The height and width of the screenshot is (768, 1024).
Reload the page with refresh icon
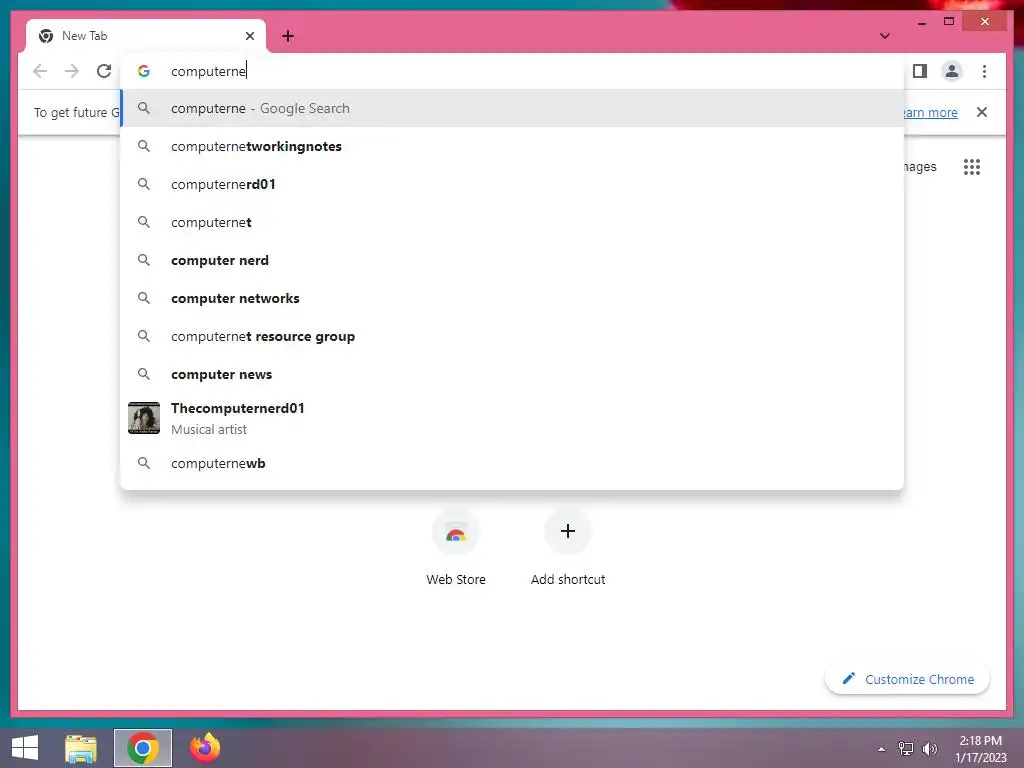104,71
